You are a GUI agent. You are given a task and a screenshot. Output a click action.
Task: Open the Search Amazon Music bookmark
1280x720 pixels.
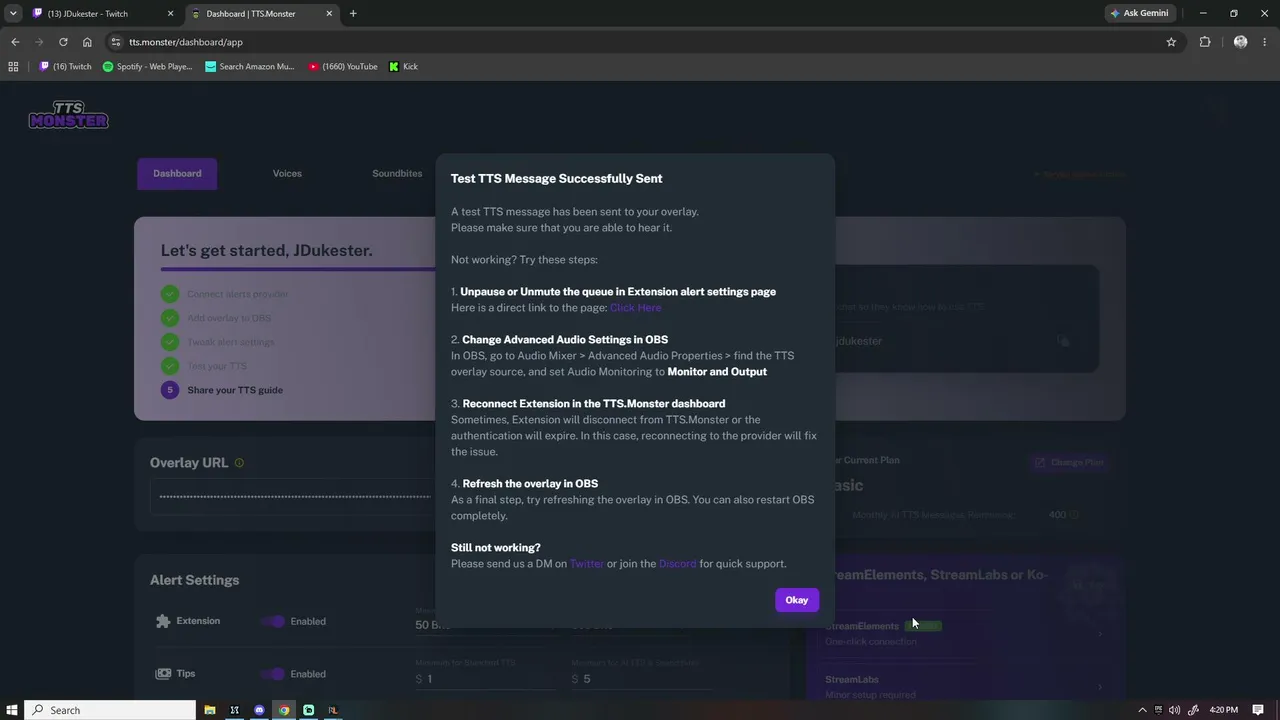coord(250,66)
